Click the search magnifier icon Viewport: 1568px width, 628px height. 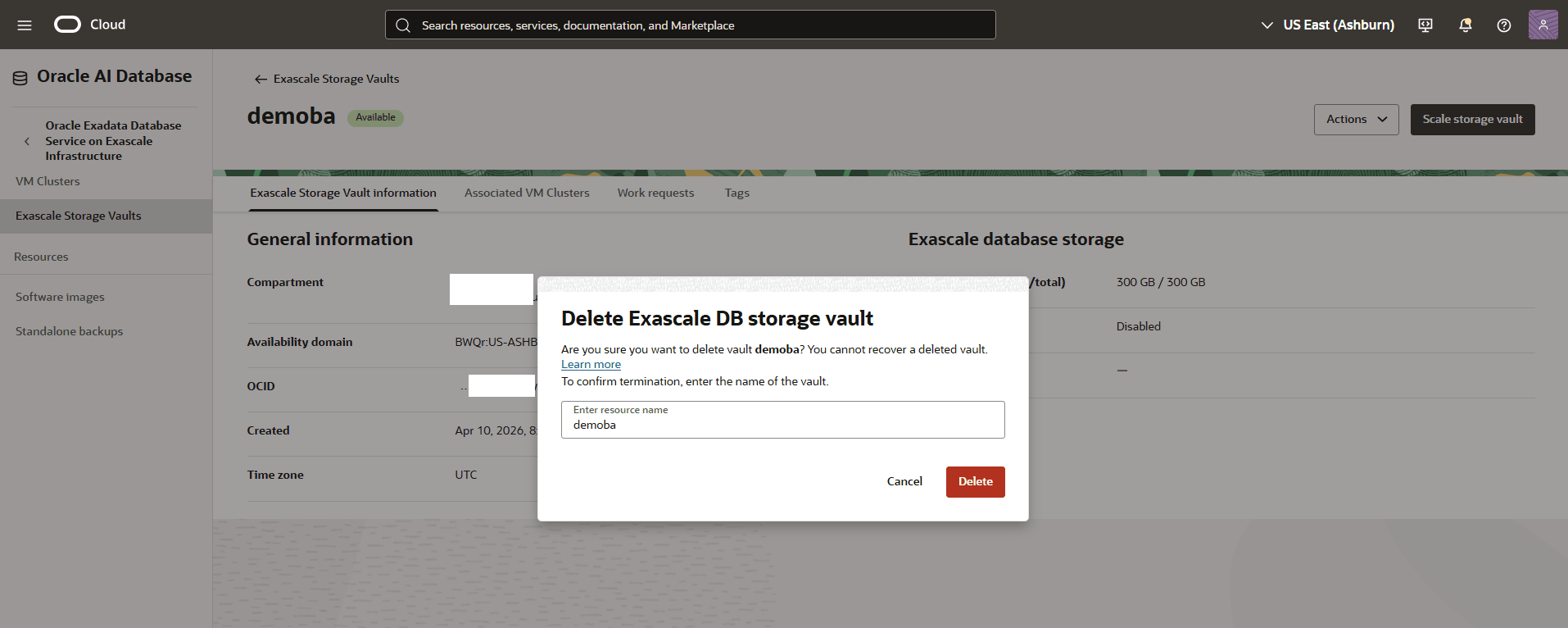pyautogui.click(x=402, y=25)
